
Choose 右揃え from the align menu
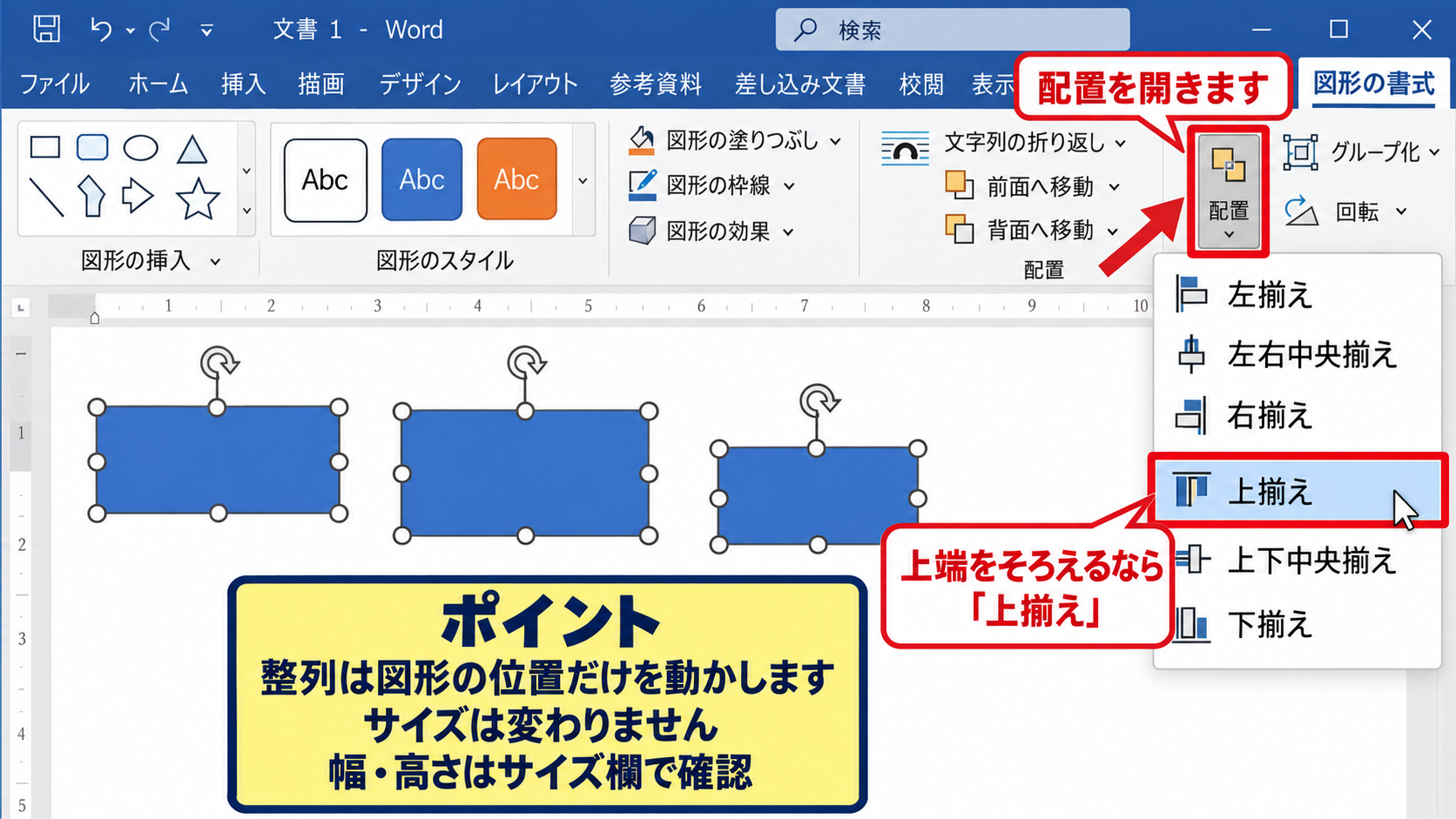(x=1297, y=415)
